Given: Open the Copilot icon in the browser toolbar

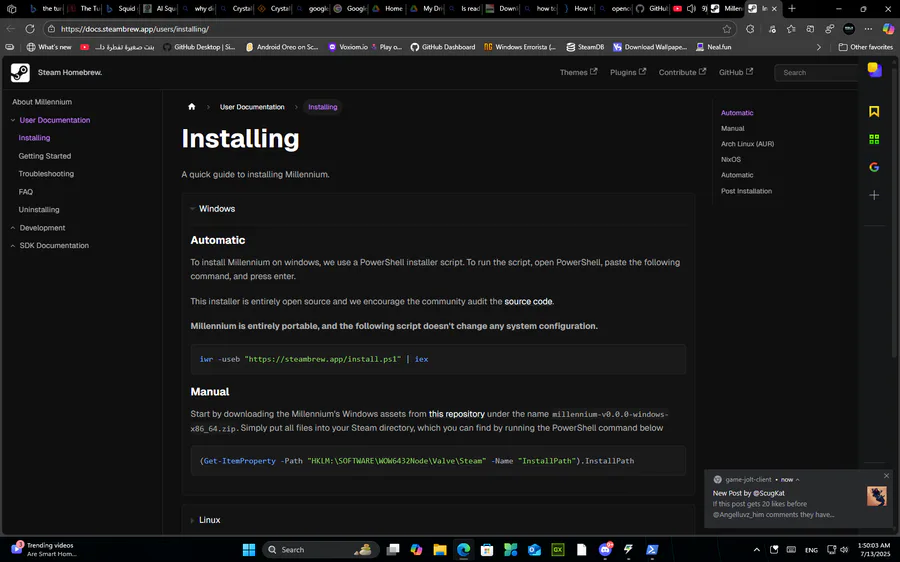Looking at the screenshot, I should click(888, 29).
